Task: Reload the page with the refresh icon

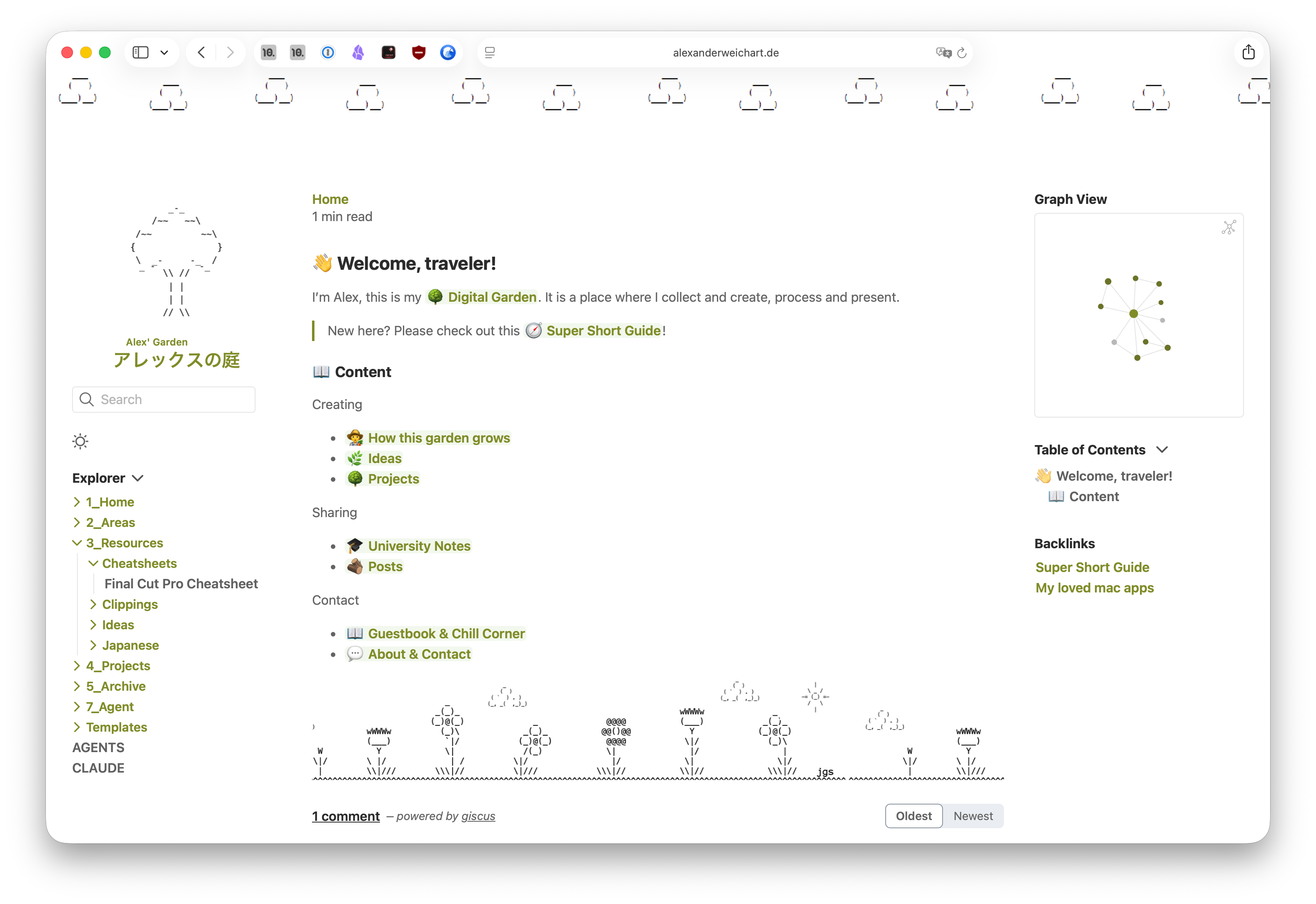Action: click(962, 53)
